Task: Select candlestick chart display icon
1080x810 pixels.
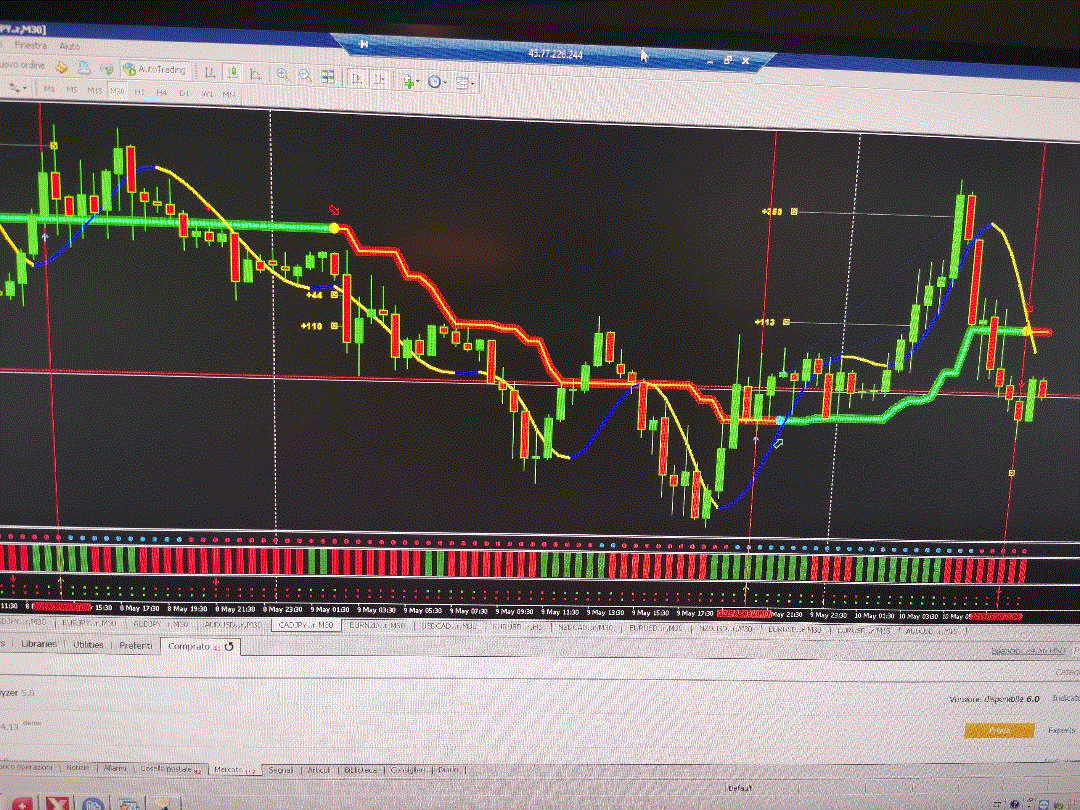Action: [233, 72]
